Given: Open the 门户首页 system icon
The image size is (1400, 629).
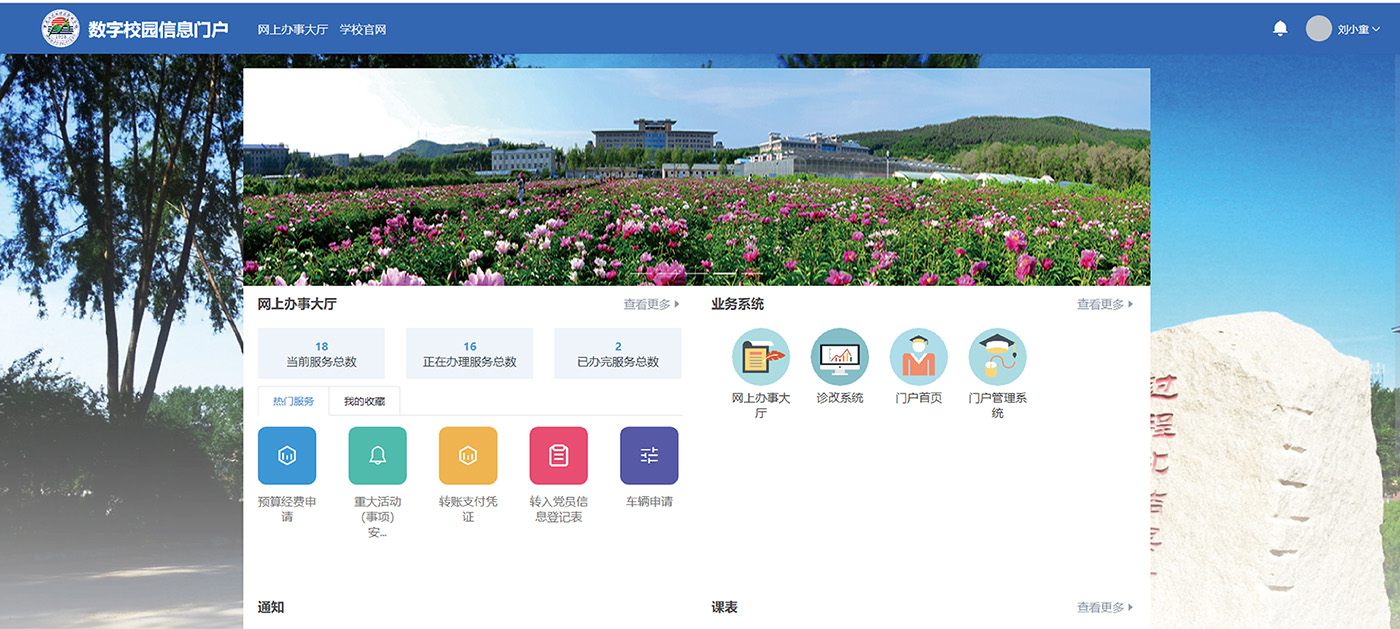Looking at the screenshot, I should click(918, 357).
